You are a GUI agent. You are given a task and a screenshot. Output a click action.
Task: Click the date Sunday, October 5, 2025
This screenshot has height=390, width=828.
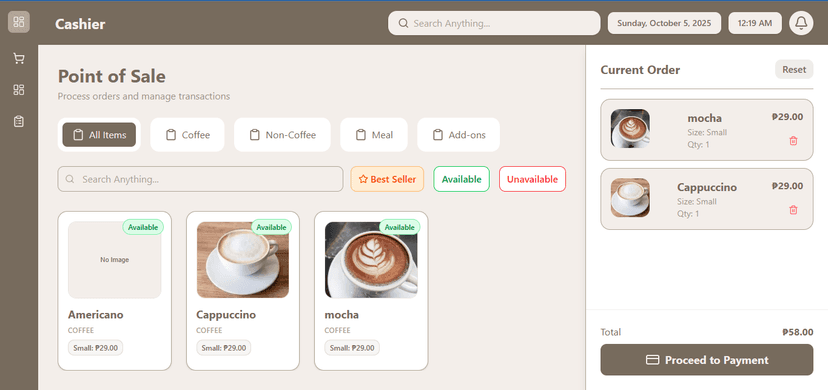point(664,23)
